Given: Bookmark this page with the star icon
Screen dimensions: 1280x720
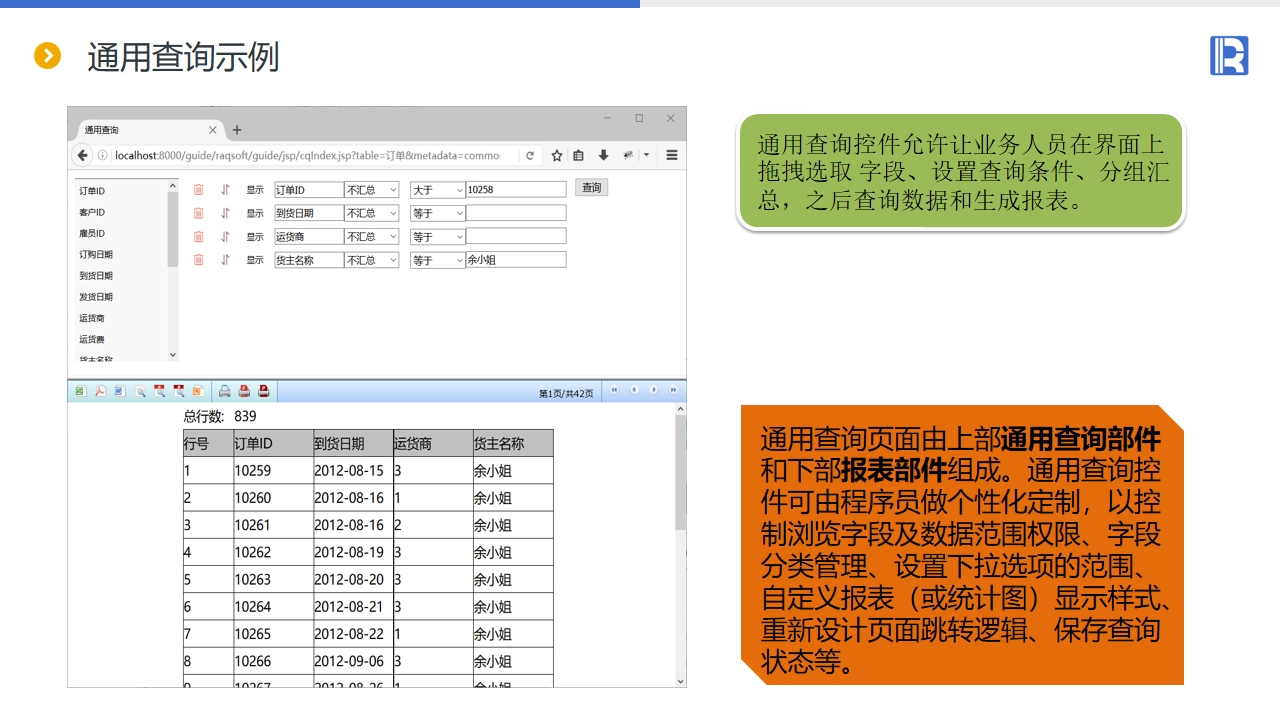Looking at the screenshot, I should pyautogui.click(x=557, y=155).
